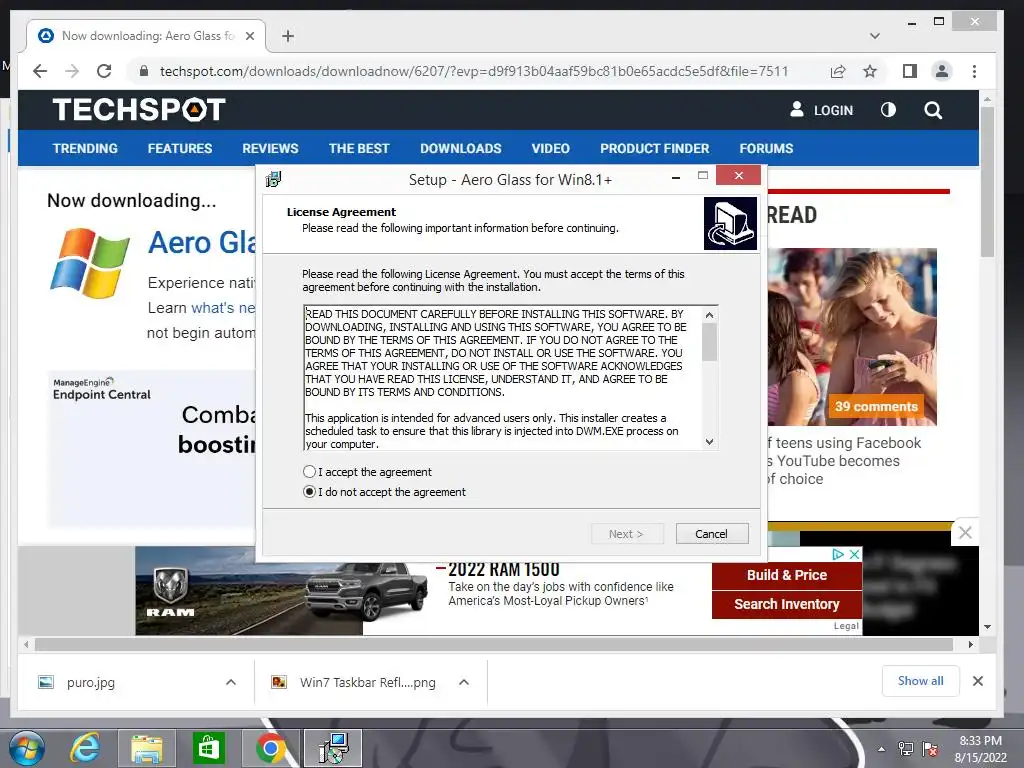Open Internet Explorer from taskbar

[85, 748]
